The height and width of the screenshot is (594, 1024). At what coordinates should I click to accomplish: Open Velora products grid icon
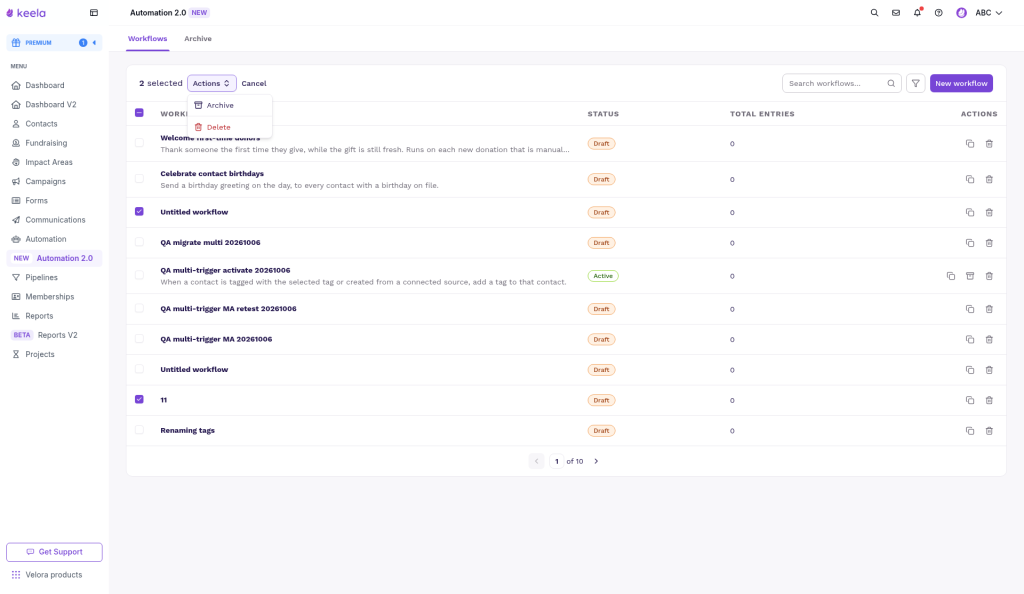16,575
